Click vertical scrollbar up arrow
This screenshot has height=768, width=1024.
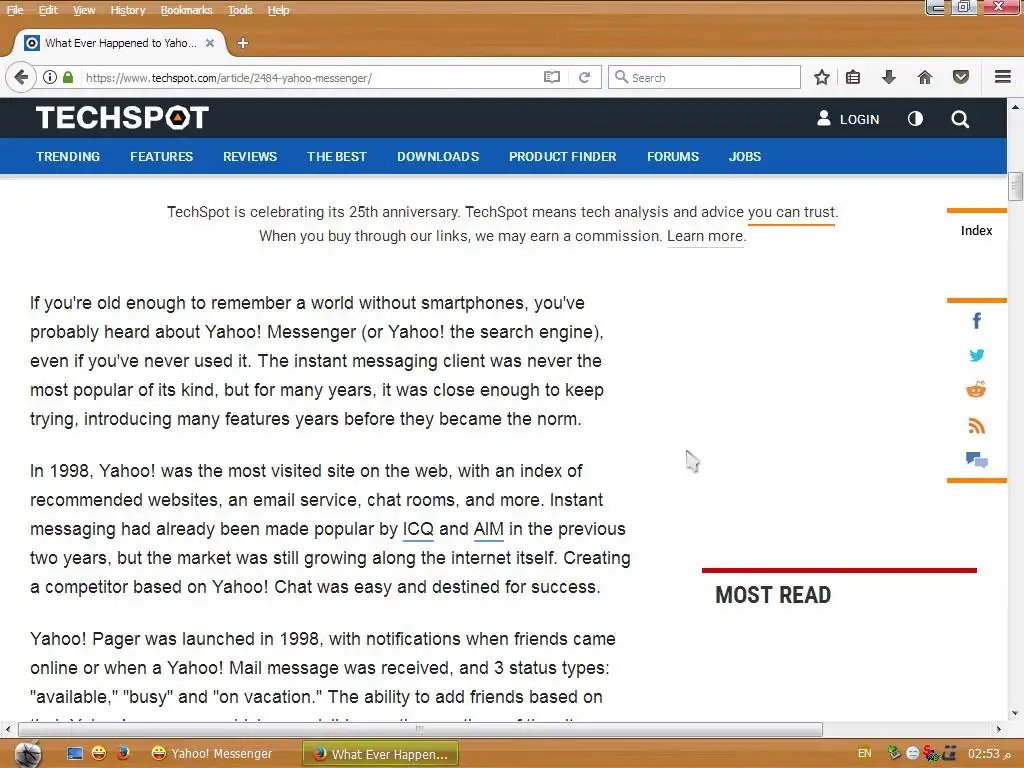[x=1014, y=106]
